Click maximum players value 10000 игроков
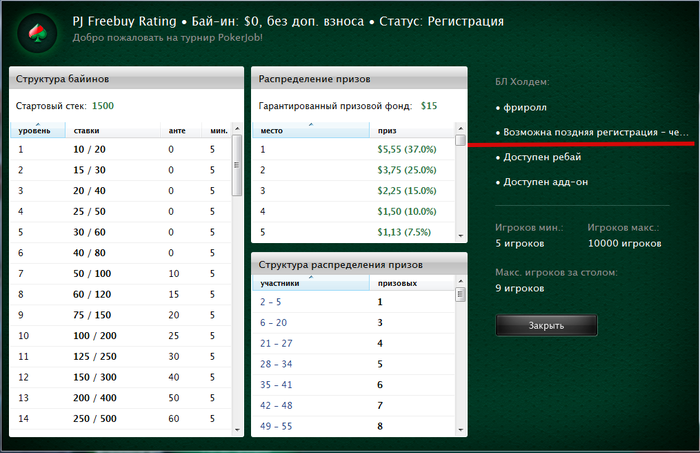This screenshot has height=453, width=700. click(625, 244)
